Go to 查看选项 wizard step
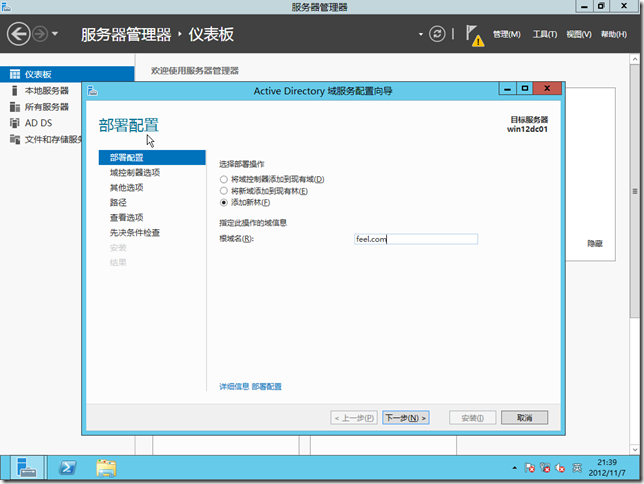The height and width of the screenshot is (484, 644). pos(126,218)
